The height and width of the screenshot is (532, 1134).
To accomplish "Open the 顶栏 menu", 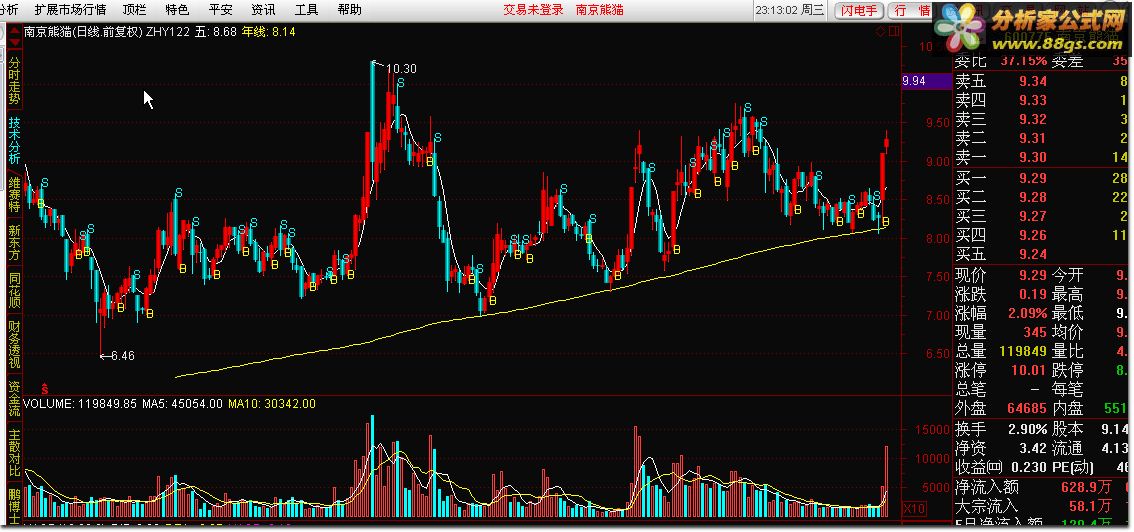I will 135,10.
